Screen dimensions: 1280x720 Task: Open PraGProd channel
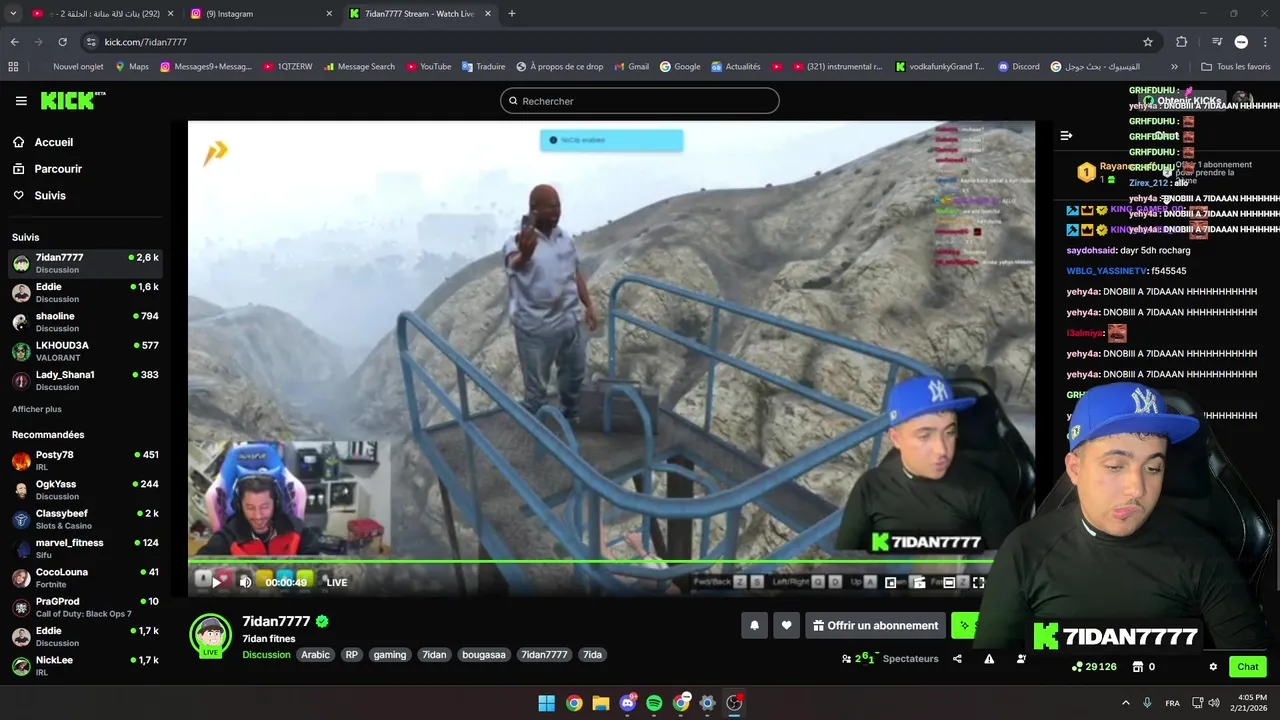(x=85, y=607)
